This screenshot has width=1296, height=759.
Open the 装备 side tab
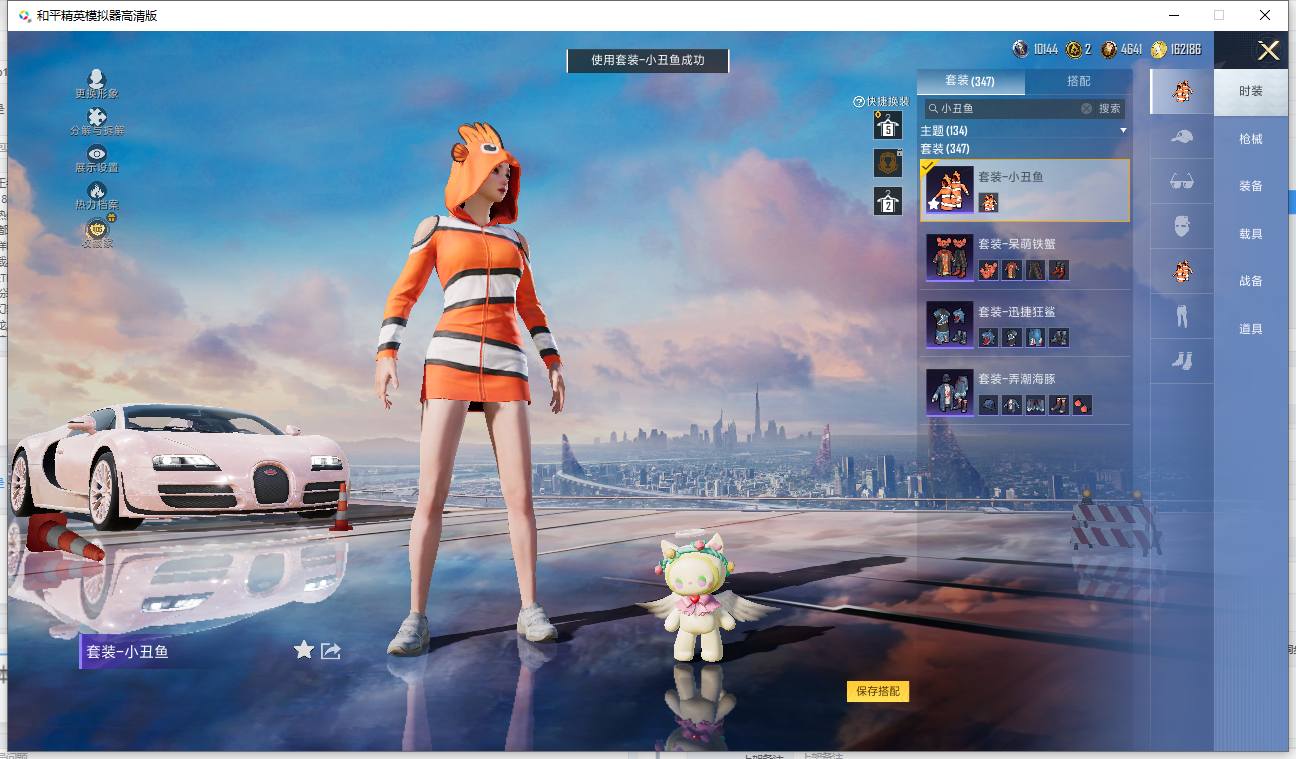tap(1251, 186)
